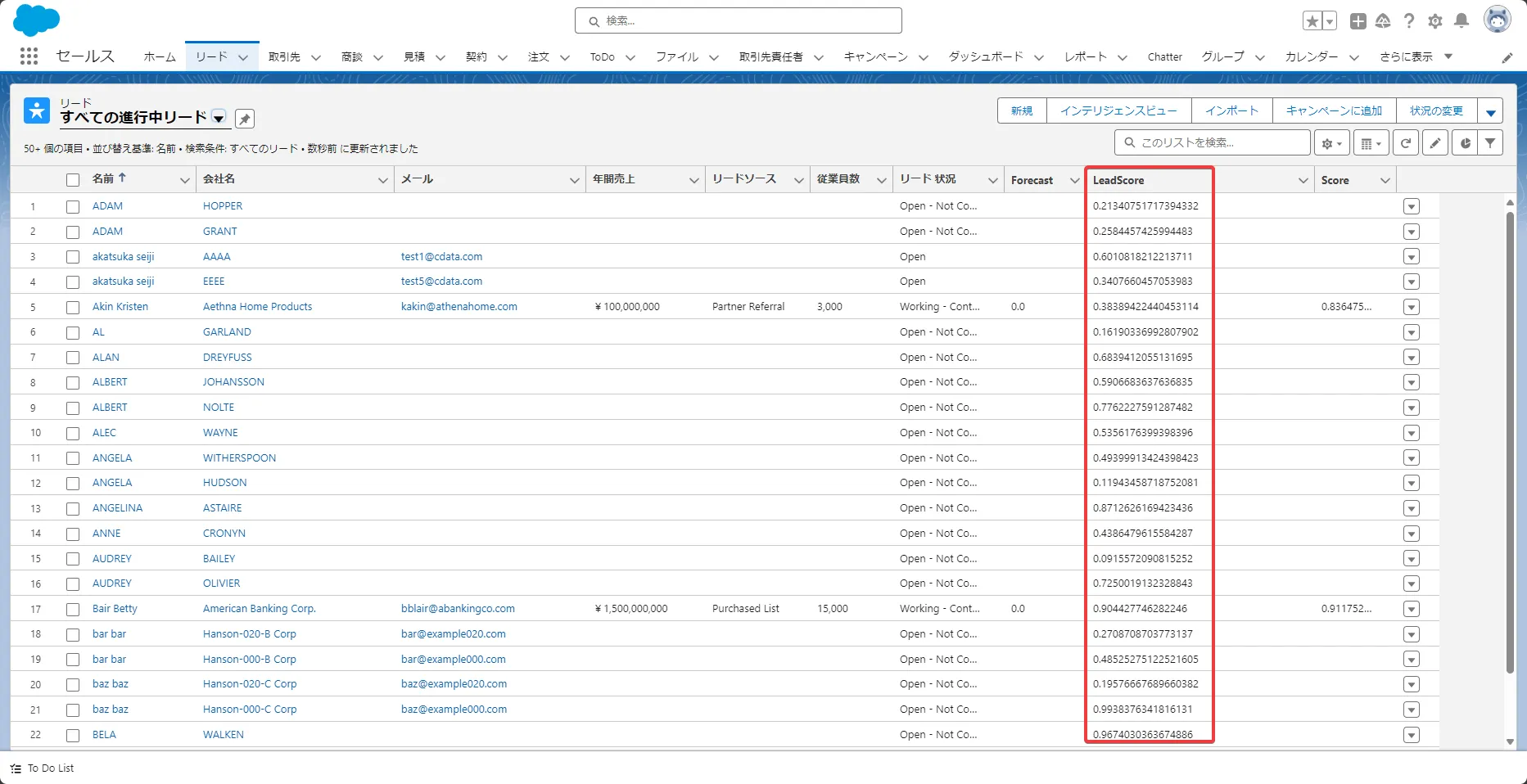Image resolution: width=1527 pixels, height=784 pixels.
Task: Switch to the ホーム tab
Action: click(159, 56)
